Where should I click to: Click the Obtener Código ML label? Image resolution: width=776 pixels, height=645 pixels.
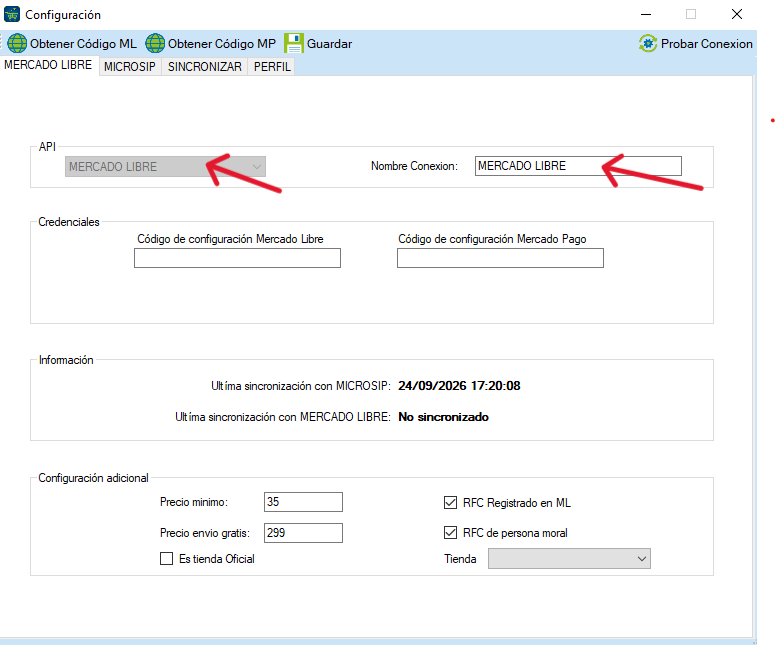tap(83, 44)
